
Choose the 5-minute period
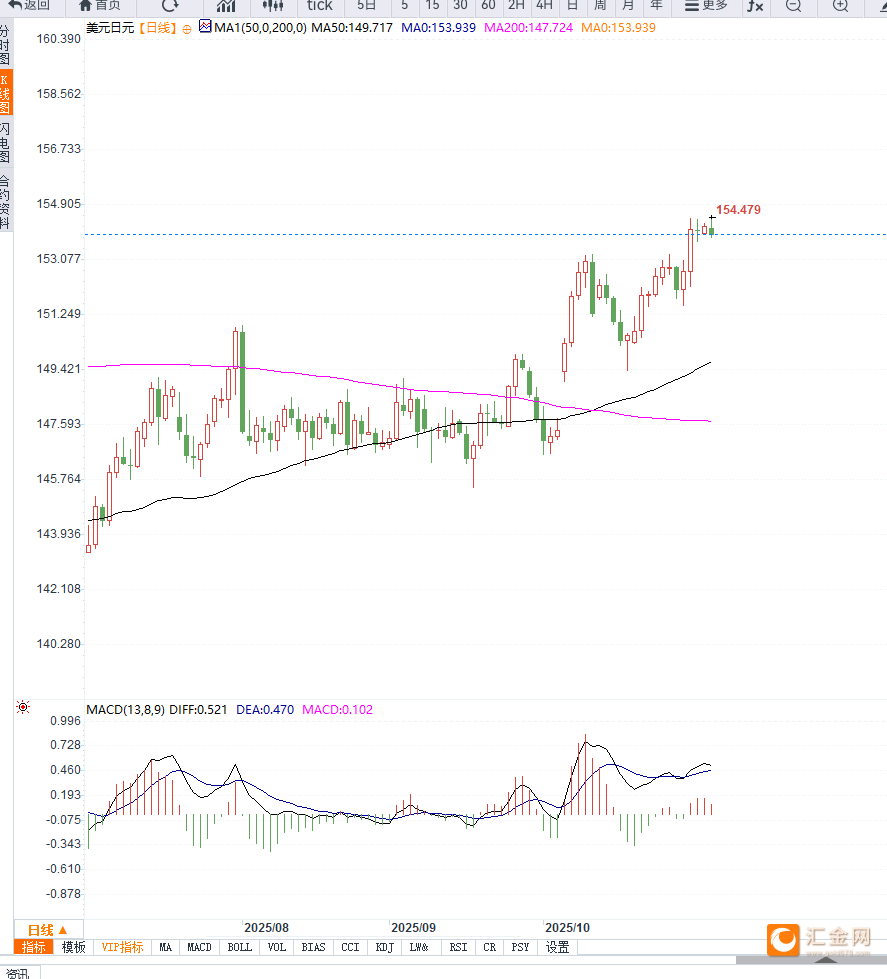click(x=404, y=6)
